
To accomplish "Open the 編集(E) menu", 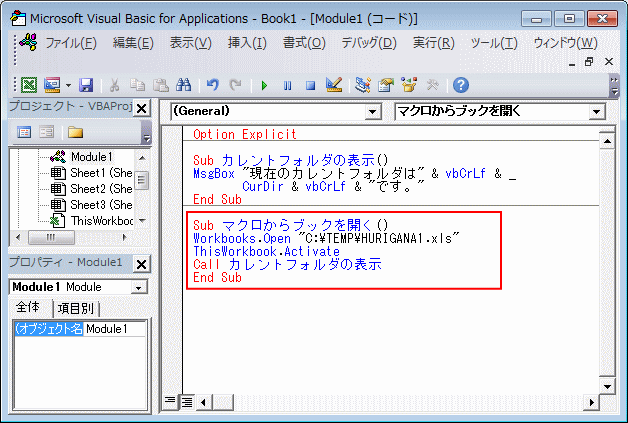I will (133, 42).
